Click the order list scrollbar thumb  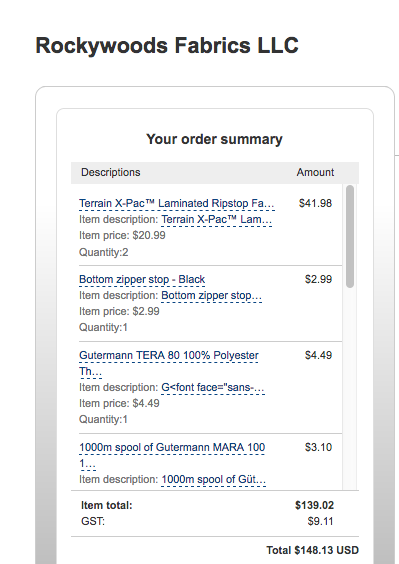[350, 236]
